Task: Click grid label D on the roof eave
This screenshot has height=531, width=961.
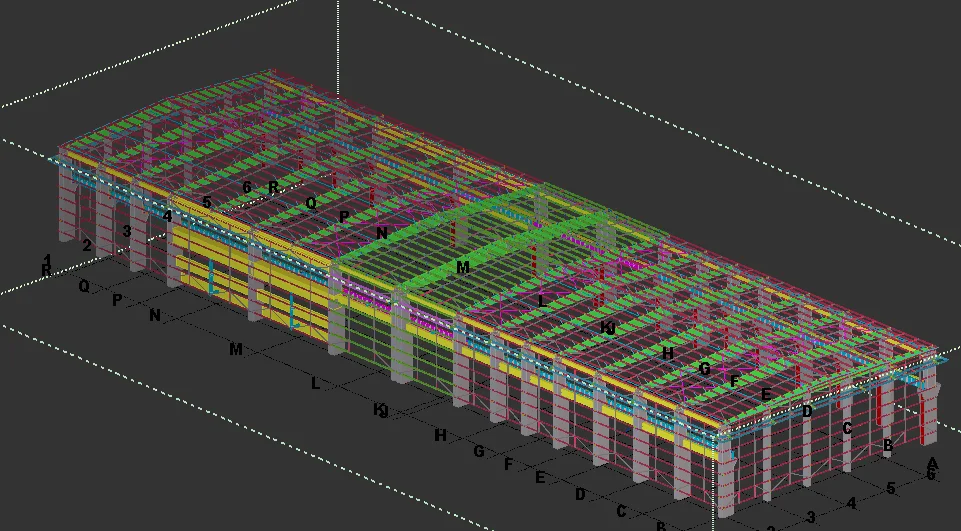Action: pos(807,411)
